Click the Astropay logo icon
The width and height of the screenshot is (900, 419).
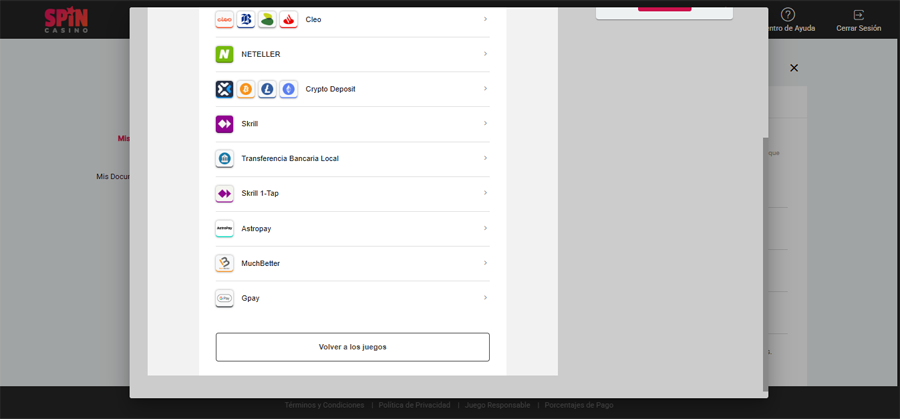pyautogui.click(x=224, y=228)
